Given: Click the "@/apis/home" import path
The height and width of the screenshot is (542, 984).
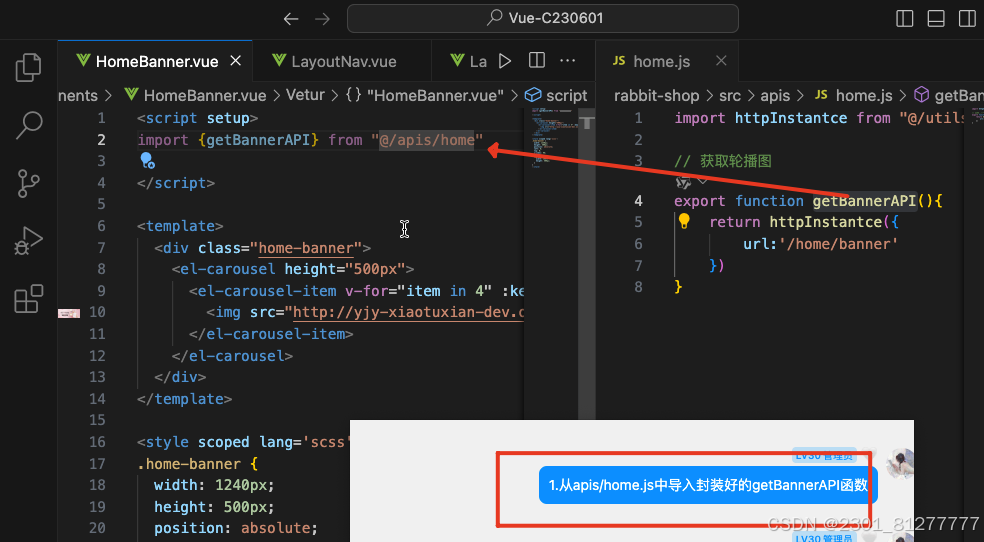Looking at the screenshot, I should 427,139.
